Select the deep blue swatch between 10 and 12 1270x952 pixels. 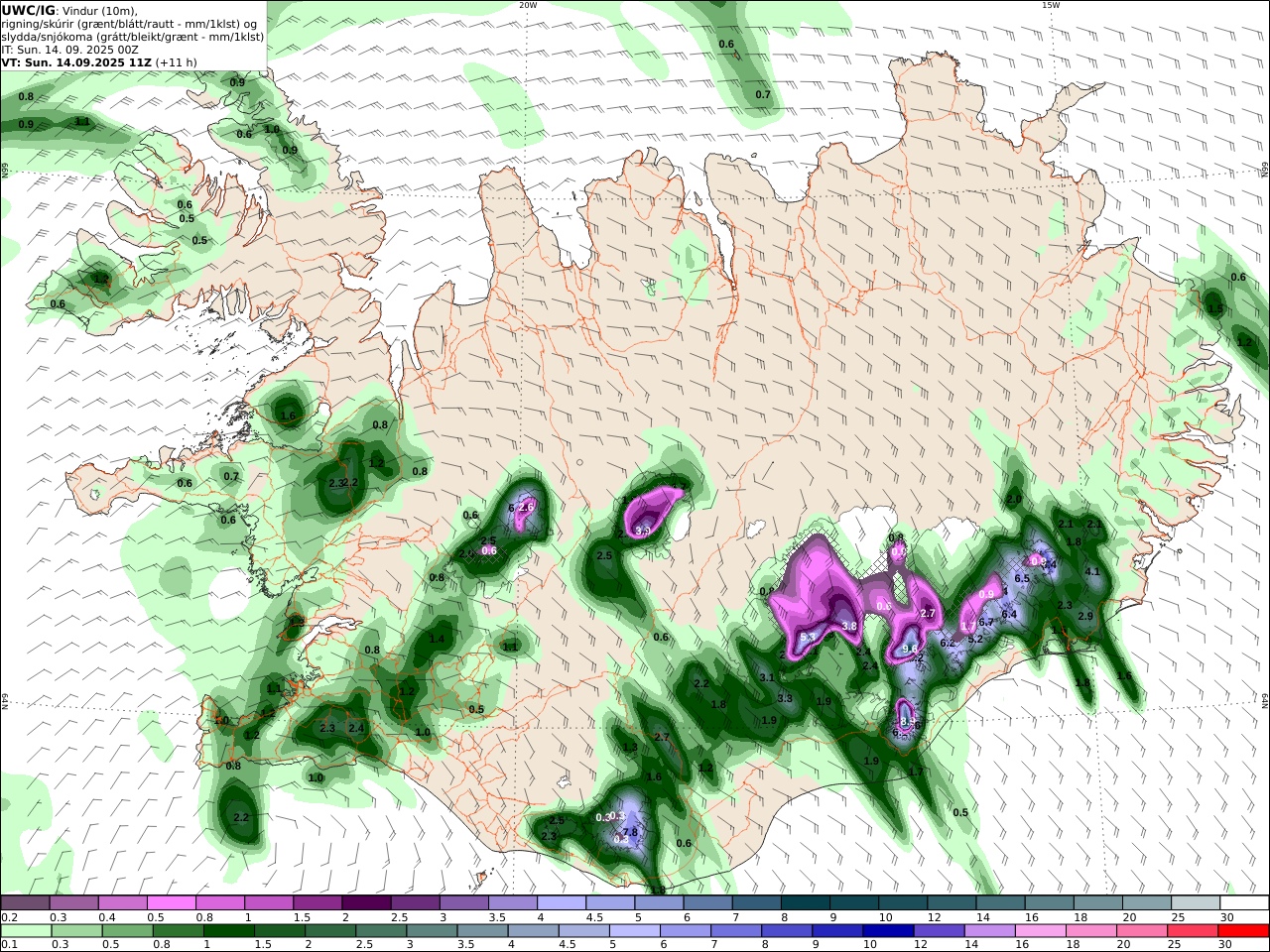pos(886,931)
